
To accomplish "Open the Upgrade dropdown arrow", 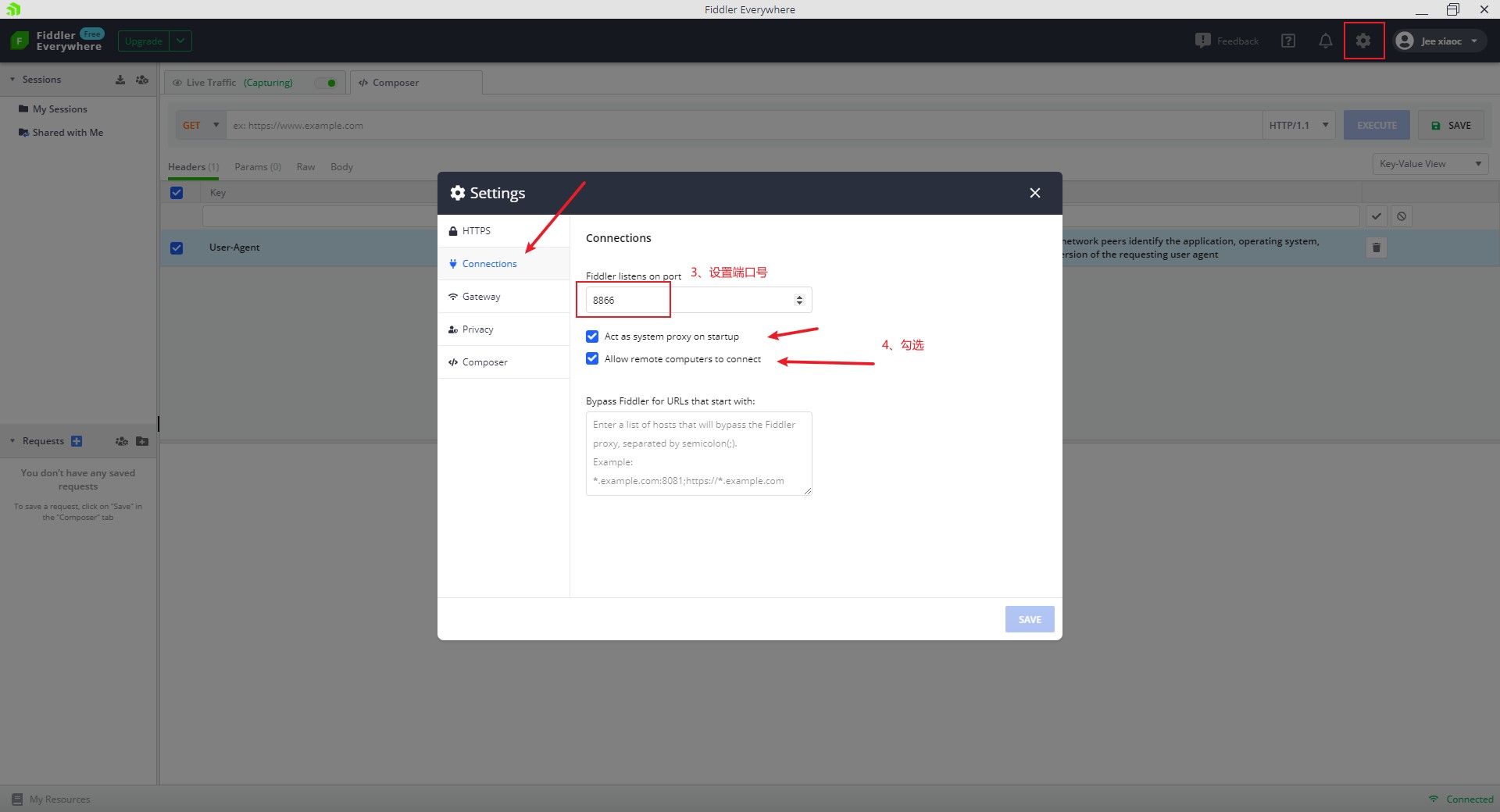I will [180, 41].
